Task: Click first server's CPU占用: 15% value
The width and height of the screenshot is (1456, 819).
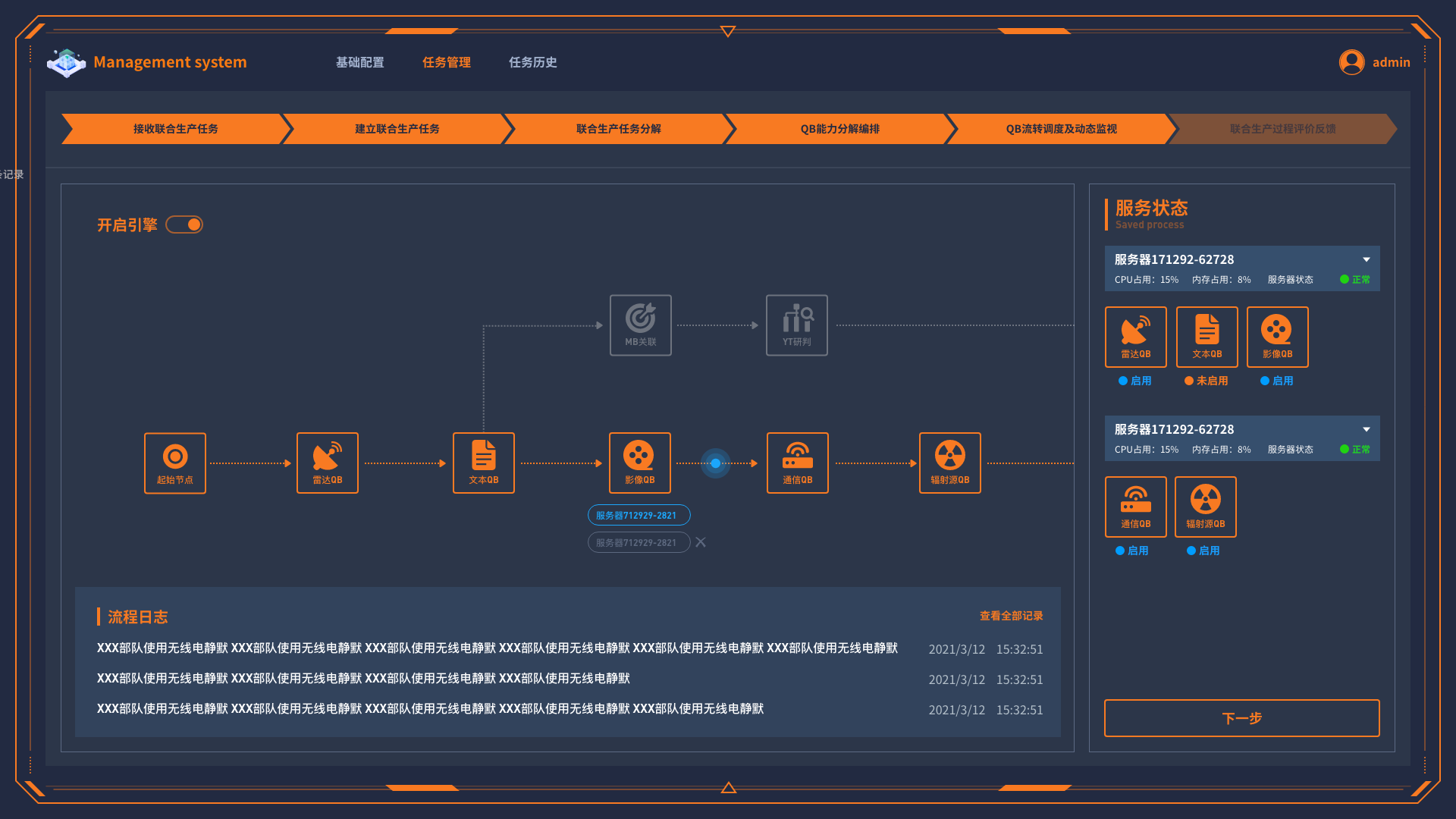Action: click(x=1147, y=279)
